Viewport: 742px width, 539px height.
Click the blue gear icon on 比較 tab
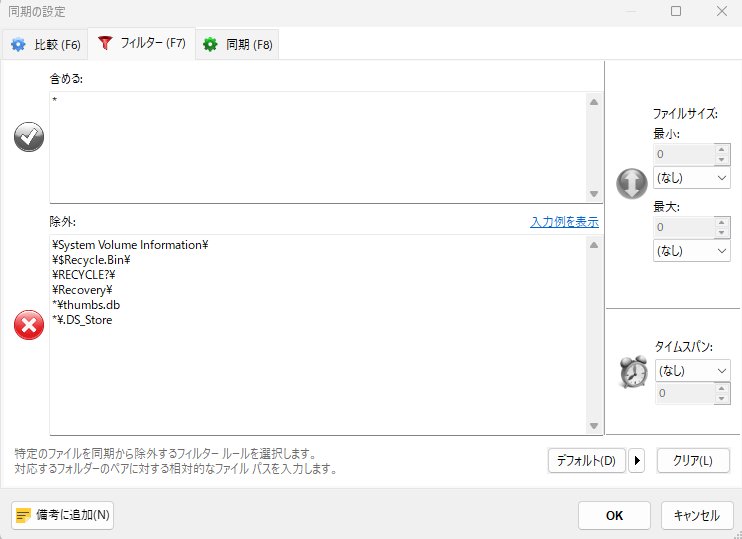[18, 45]
